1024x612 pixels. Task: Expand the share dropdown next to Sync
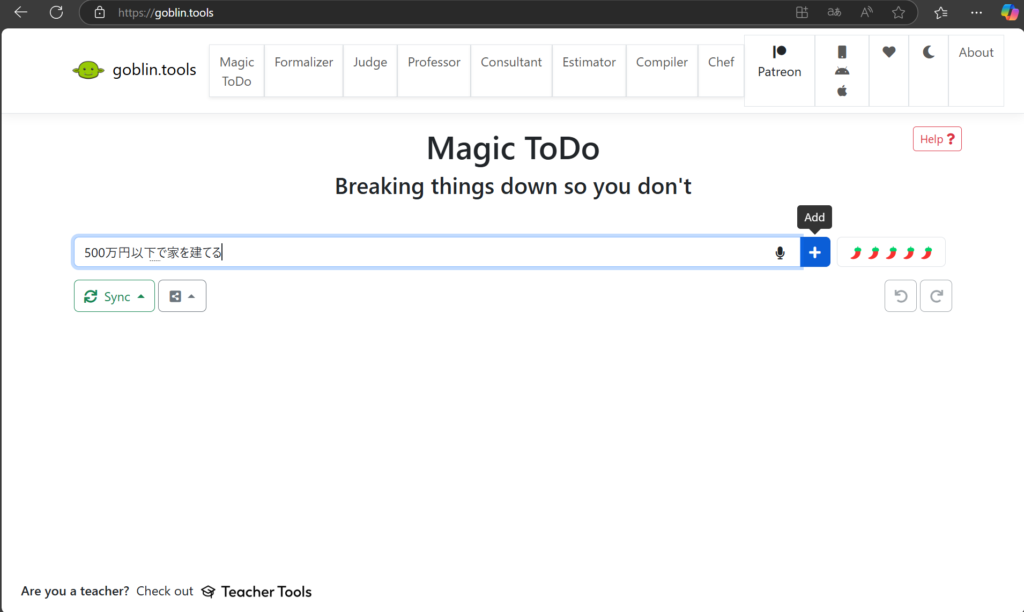pos(182,296)
